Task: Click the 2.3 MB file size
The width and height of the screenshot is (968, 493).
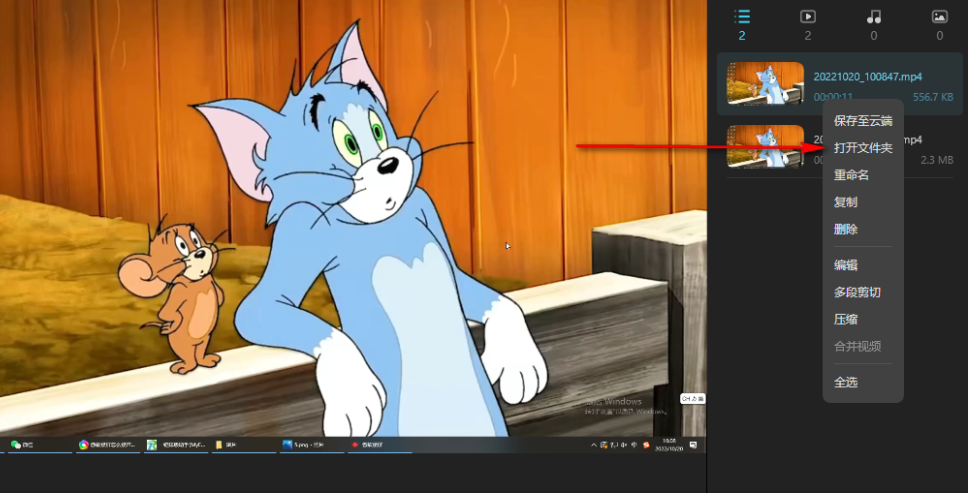Action: click(x=937, y=160)
